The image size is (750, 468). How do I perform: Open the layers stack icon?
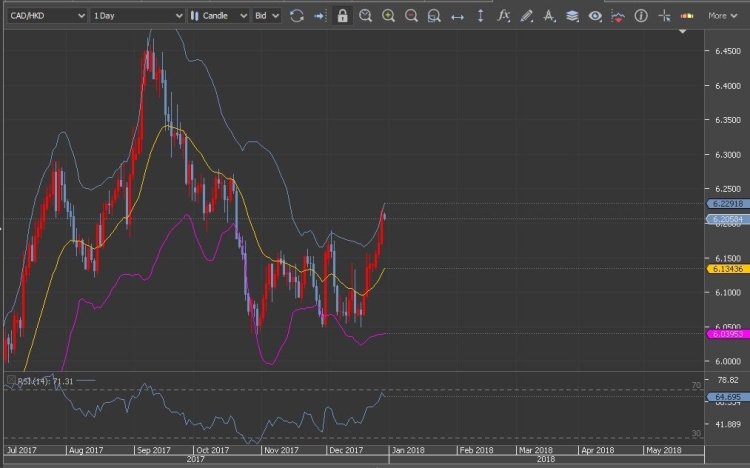tap(572, 16)
